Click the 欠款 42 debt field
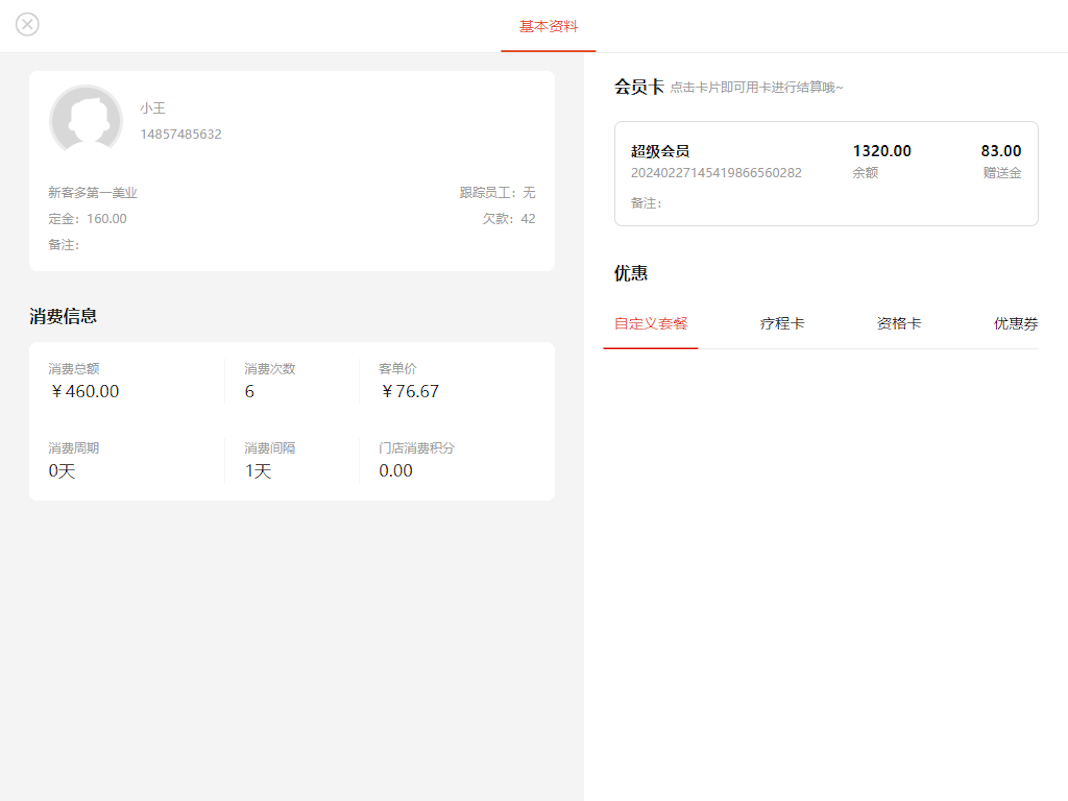Viewport: 1068px width, 801px height. 508,219
